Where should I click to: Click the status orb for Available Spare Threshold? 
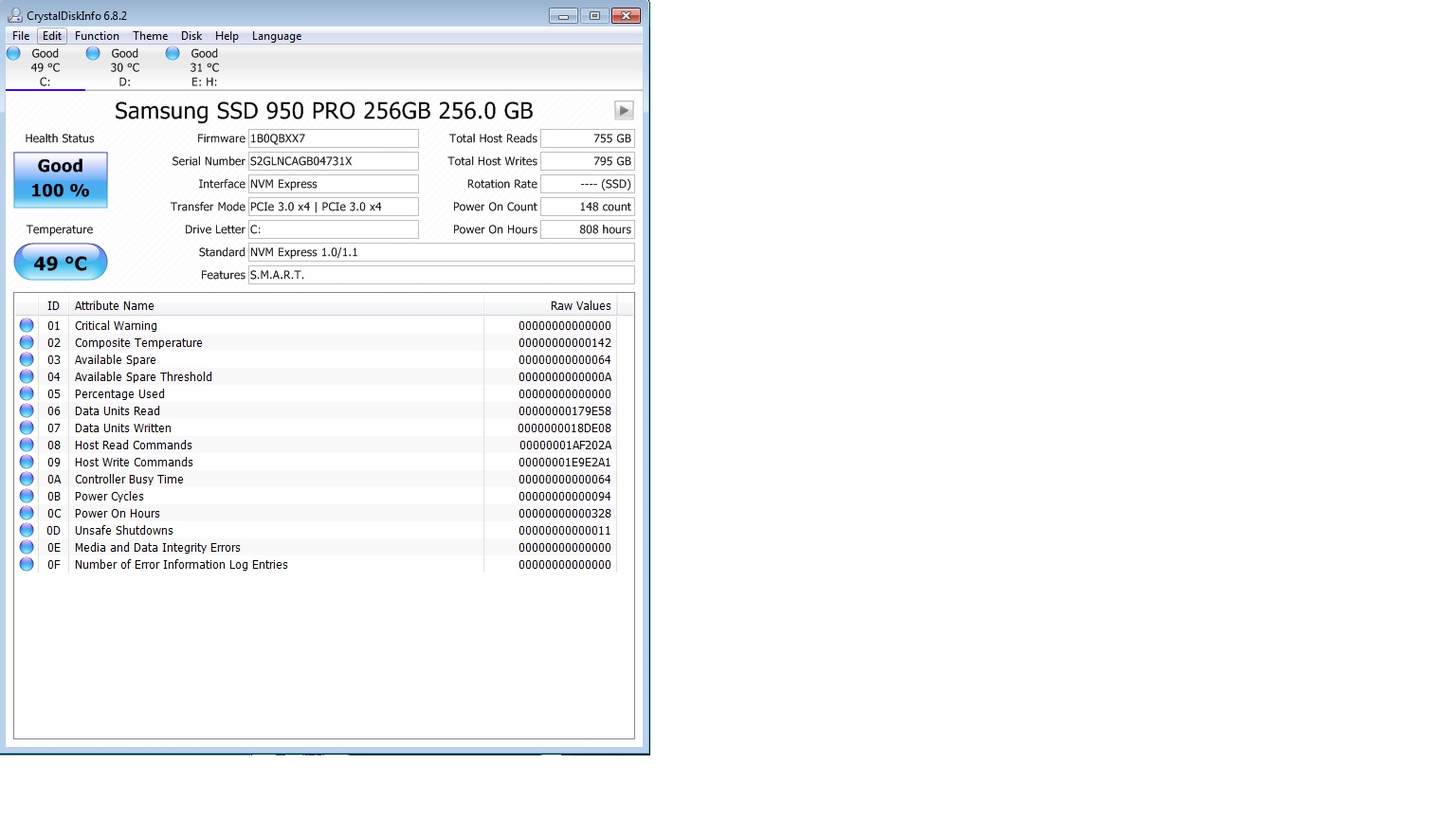[x=27, y=376]
